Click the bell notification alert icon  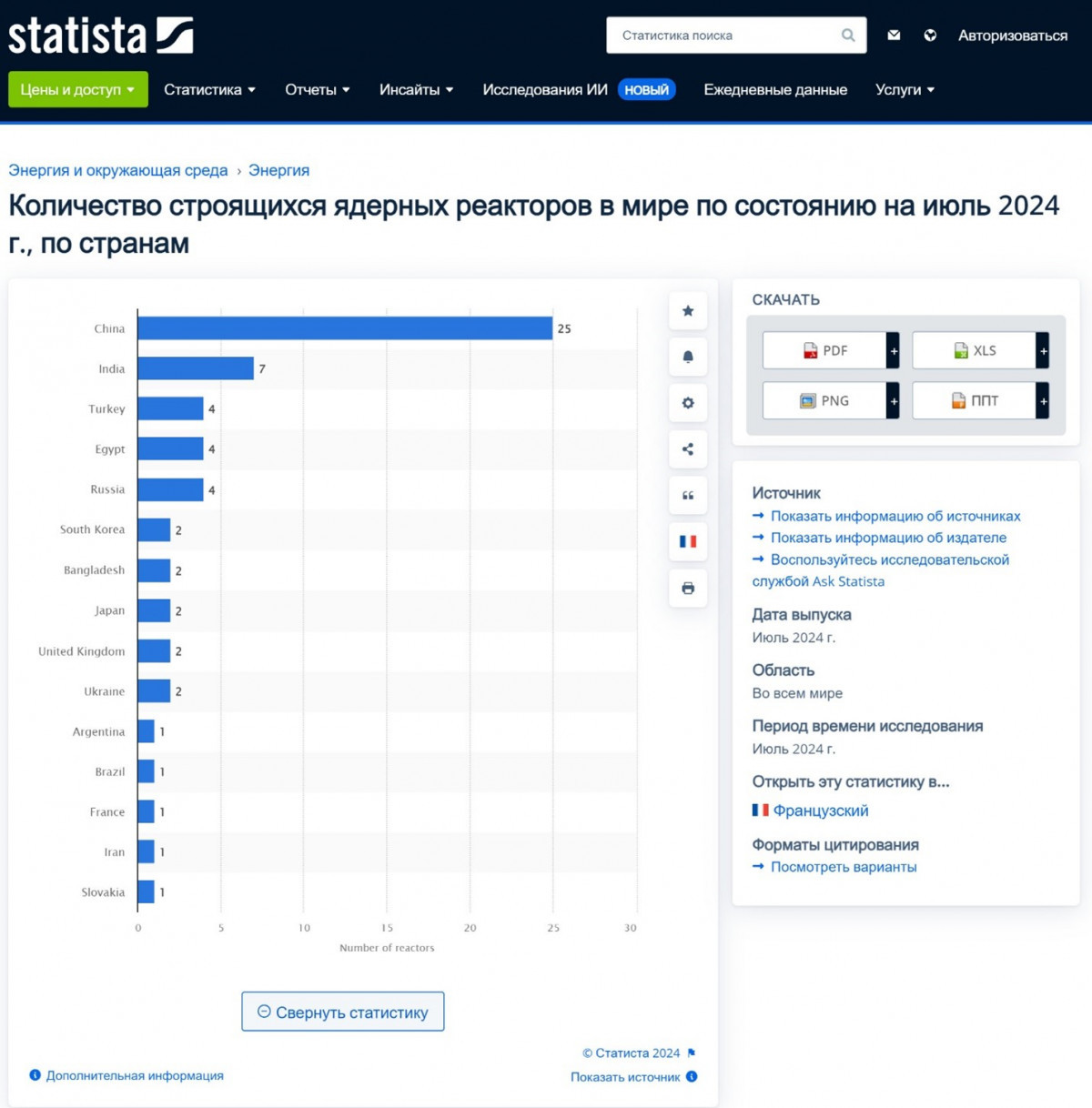pyautogui.click(x=688, y=357)
